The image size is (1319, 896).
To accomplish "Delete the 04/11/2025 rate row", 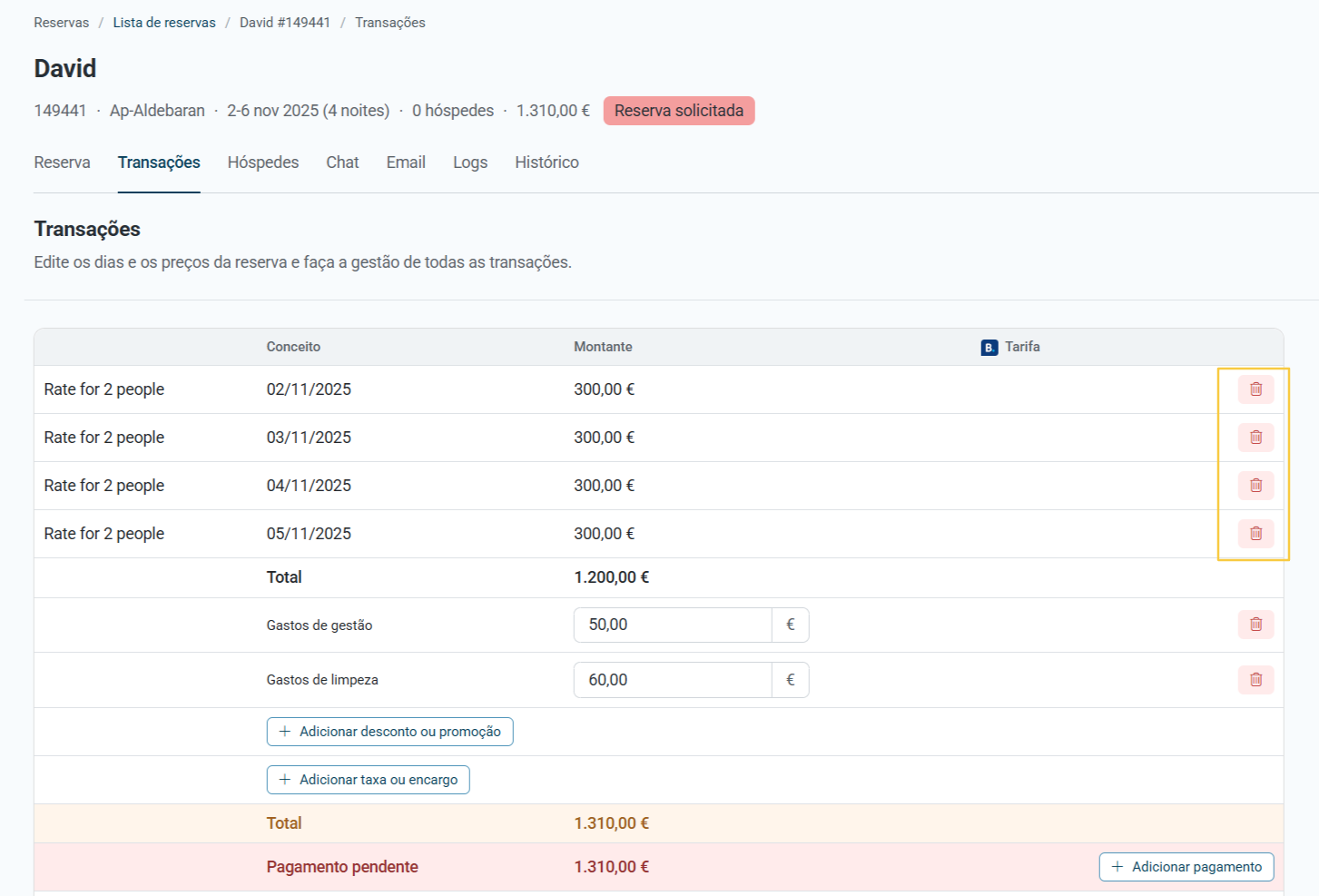I will [x=1255, y=486].
